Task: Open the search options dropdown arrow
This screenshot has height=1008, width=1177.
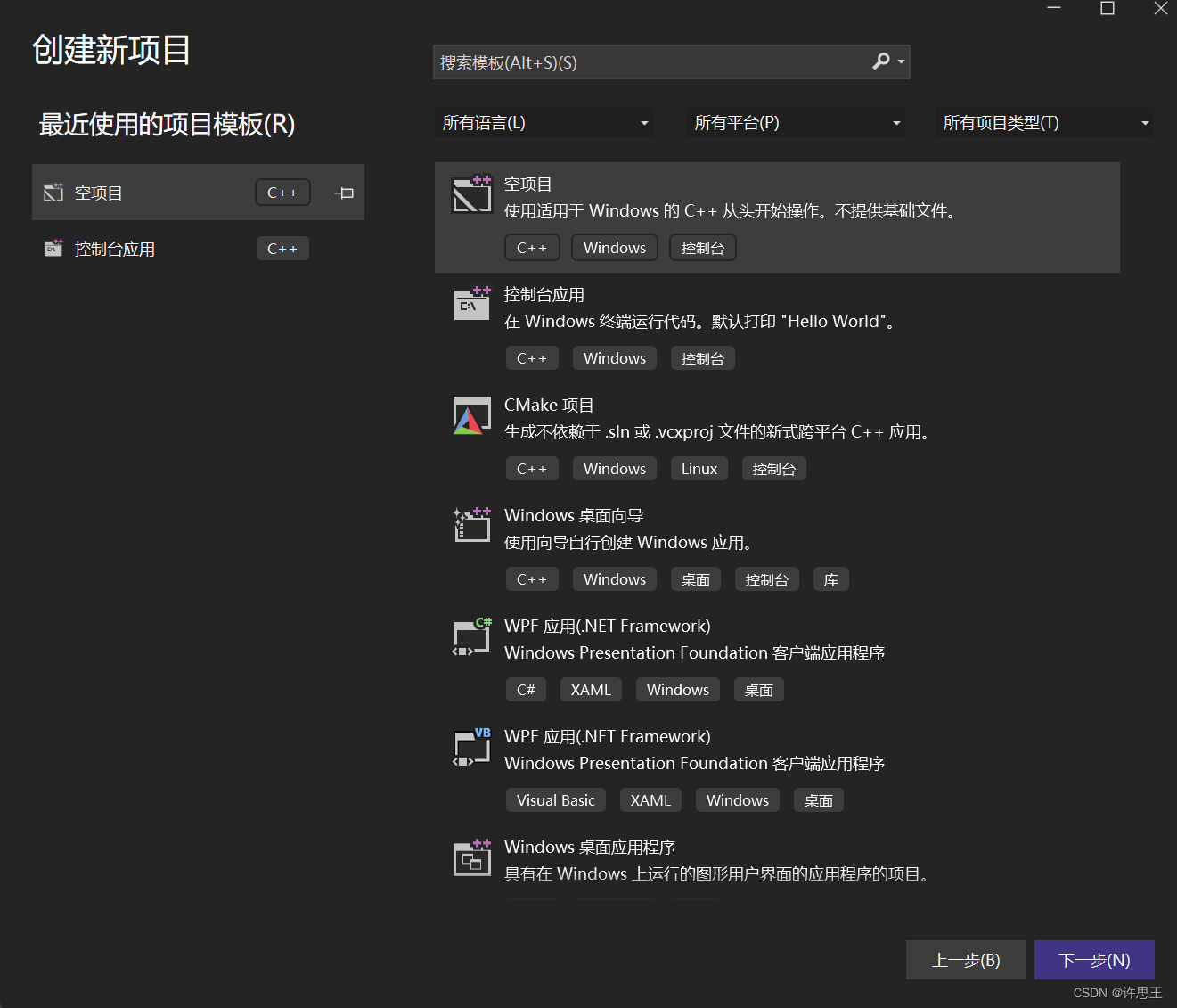Action: click(902, 62)
